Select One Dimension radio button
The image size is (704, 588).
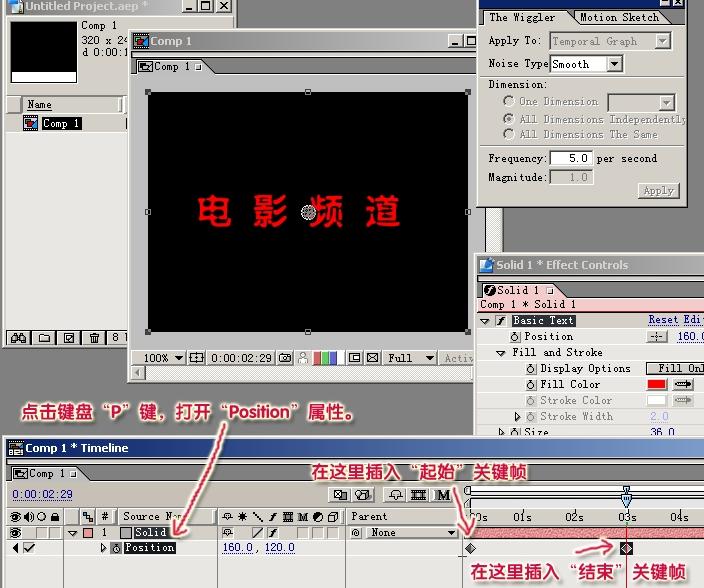coord(508,101)
